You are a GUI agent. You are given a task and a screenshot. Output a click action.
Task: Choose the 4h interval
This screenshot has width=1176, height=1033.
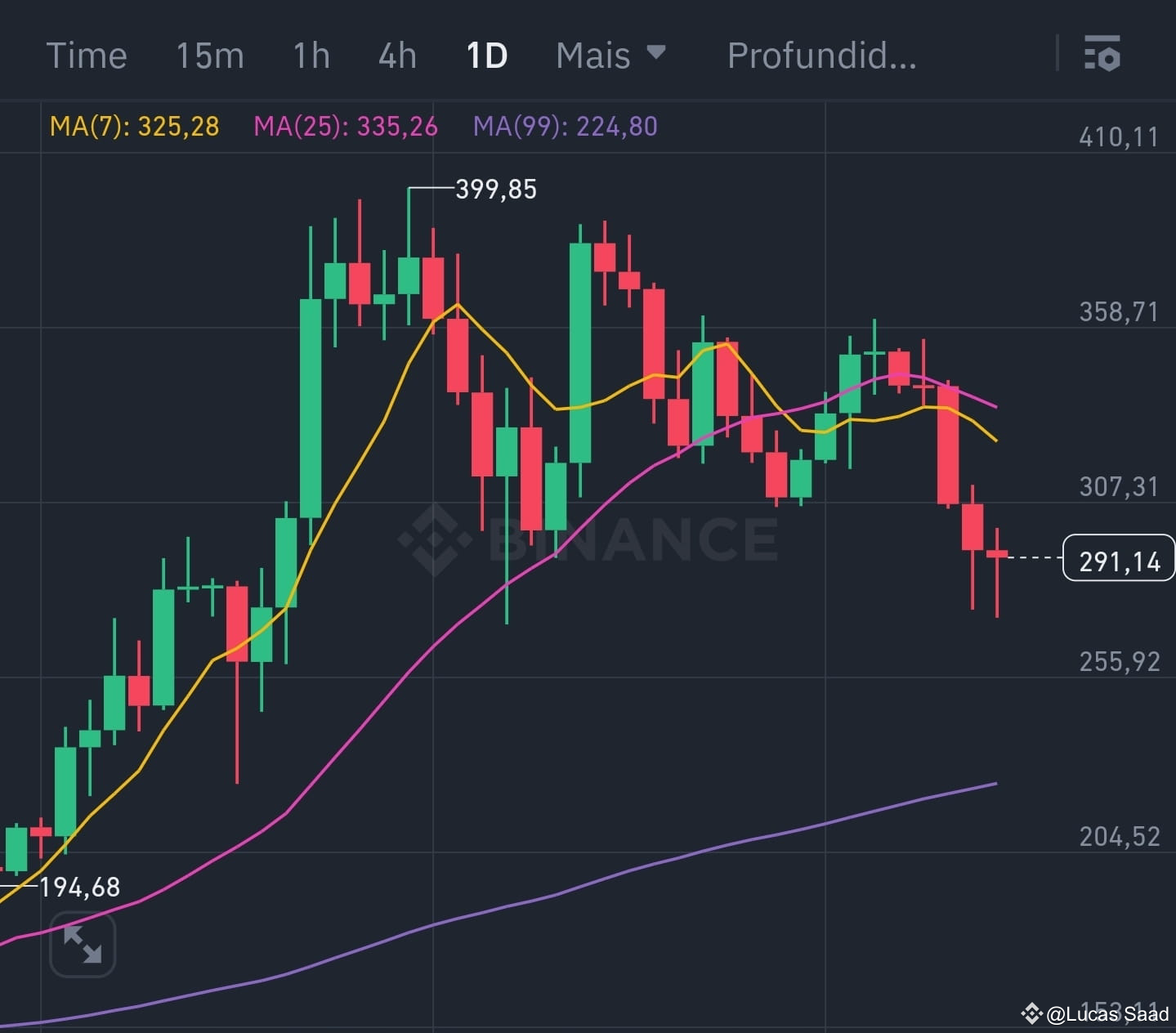click(x=396, y=54)
